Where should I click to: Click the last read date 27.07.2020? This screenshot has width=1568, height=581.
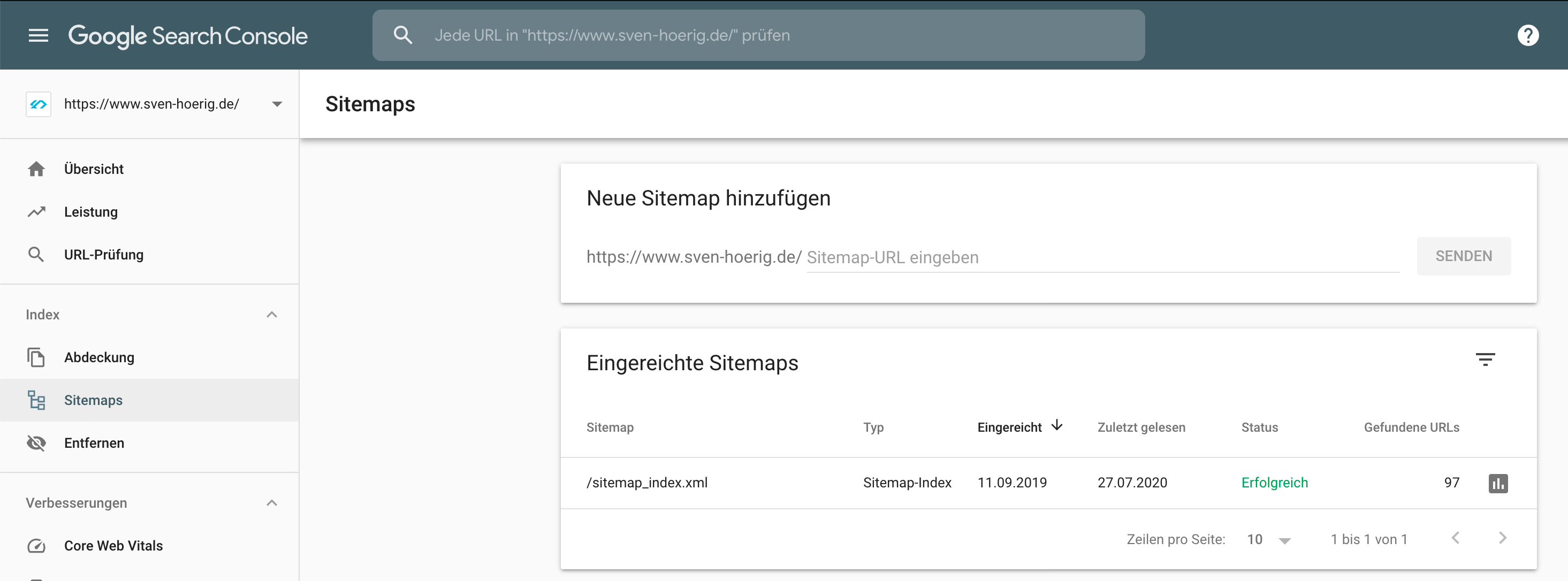(x=1132, y=483)
